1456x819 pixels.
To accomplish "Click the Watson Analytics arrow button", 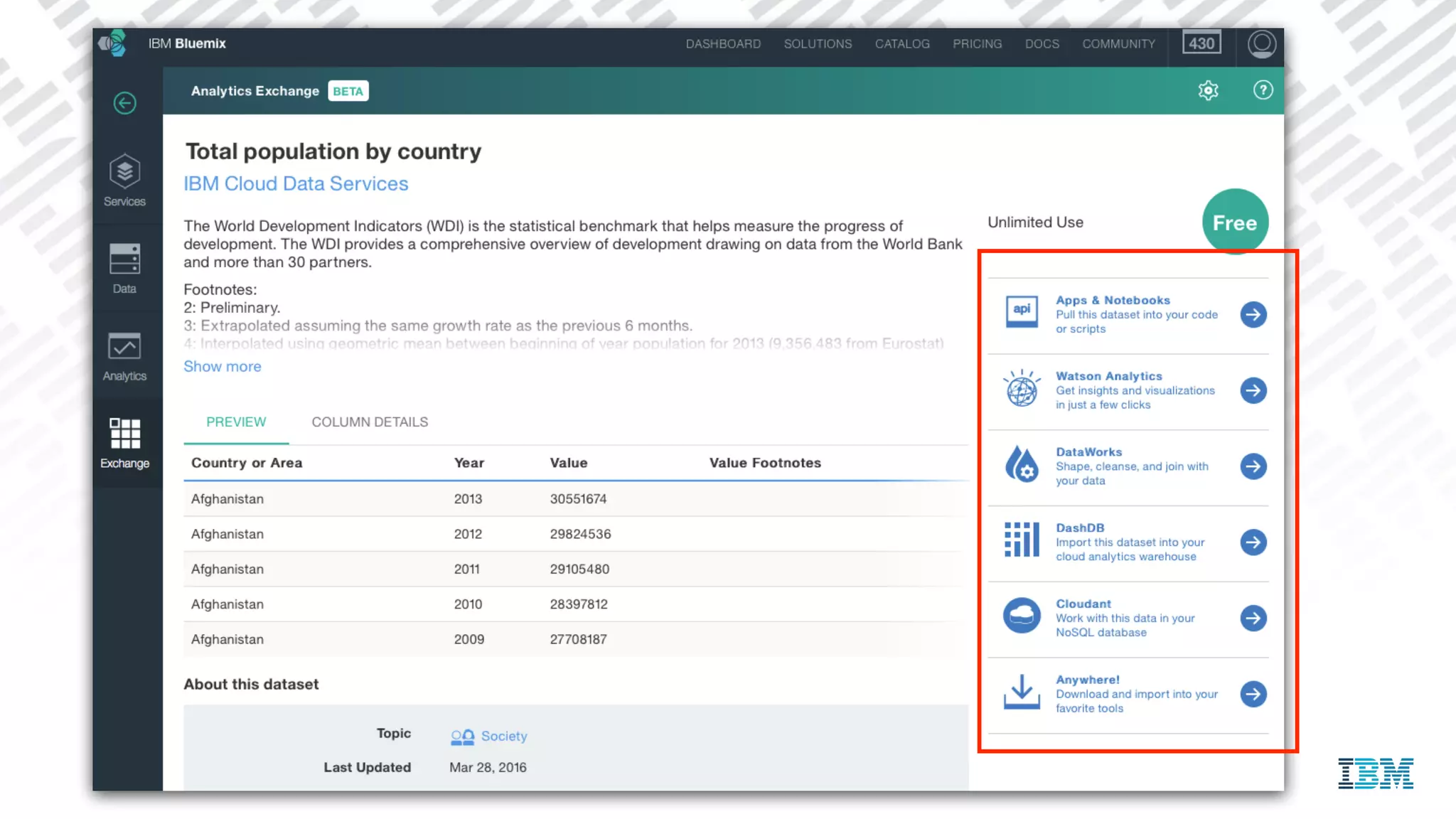I will point(1253,390).
